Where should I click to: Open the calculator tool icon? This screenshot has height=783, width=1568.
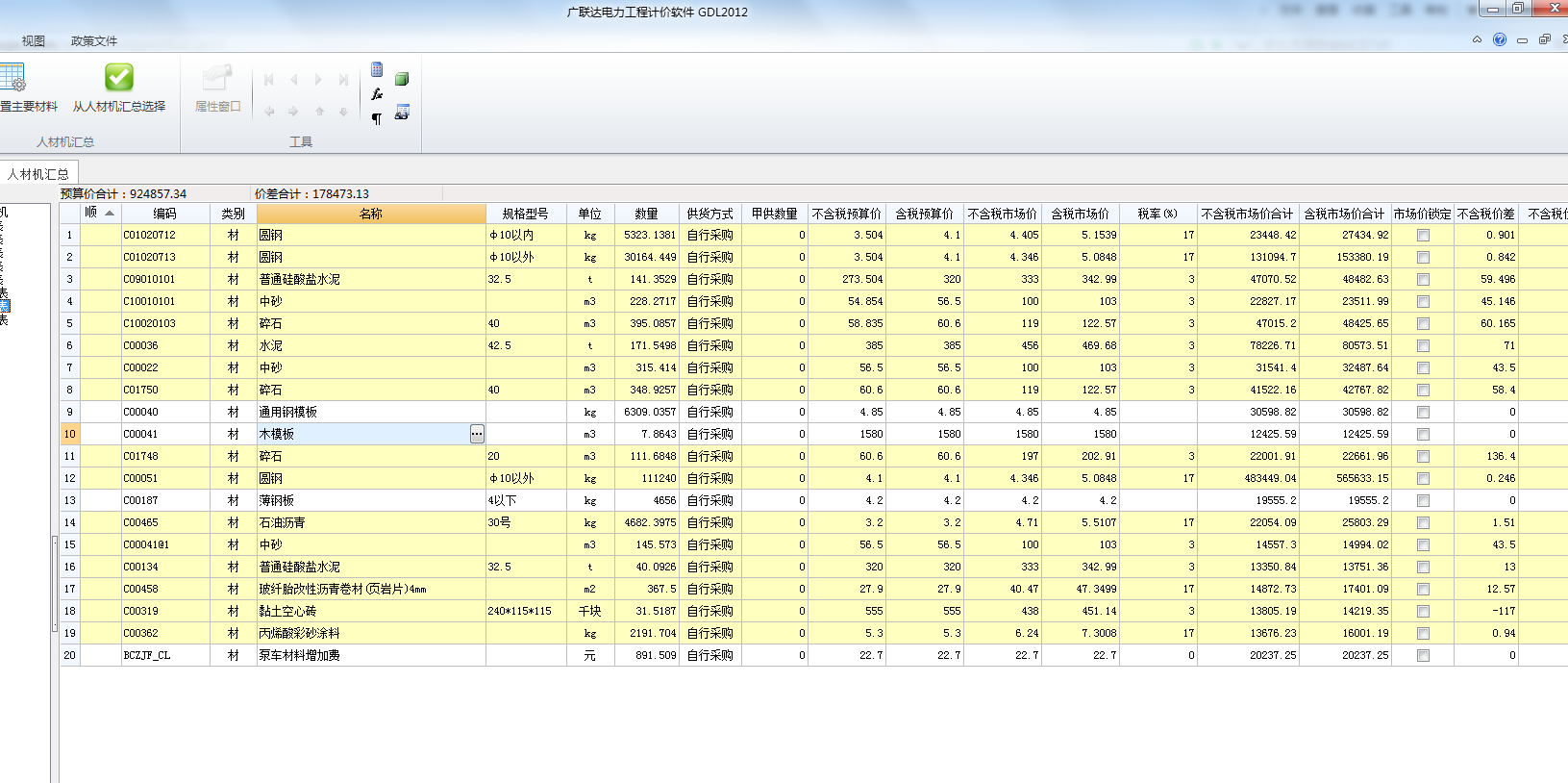[x=377, y=69]
